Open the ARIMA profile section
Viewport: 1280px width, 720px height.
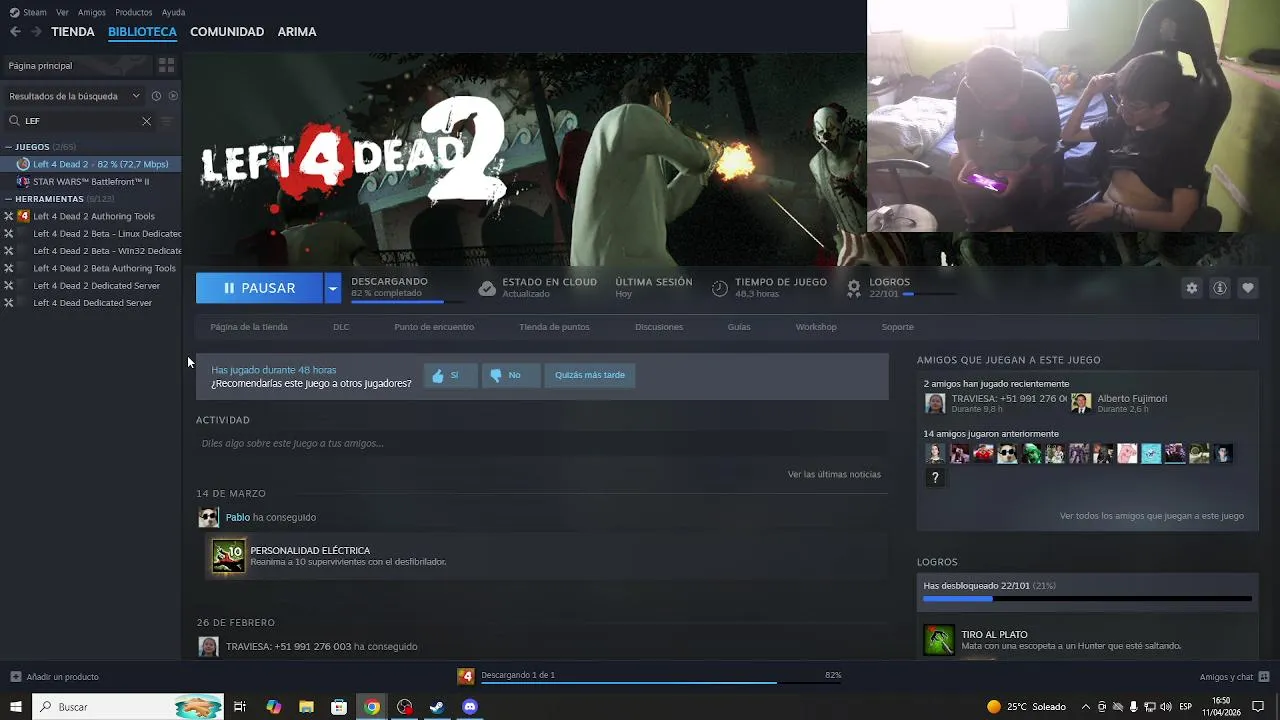(x=297, y=32)
